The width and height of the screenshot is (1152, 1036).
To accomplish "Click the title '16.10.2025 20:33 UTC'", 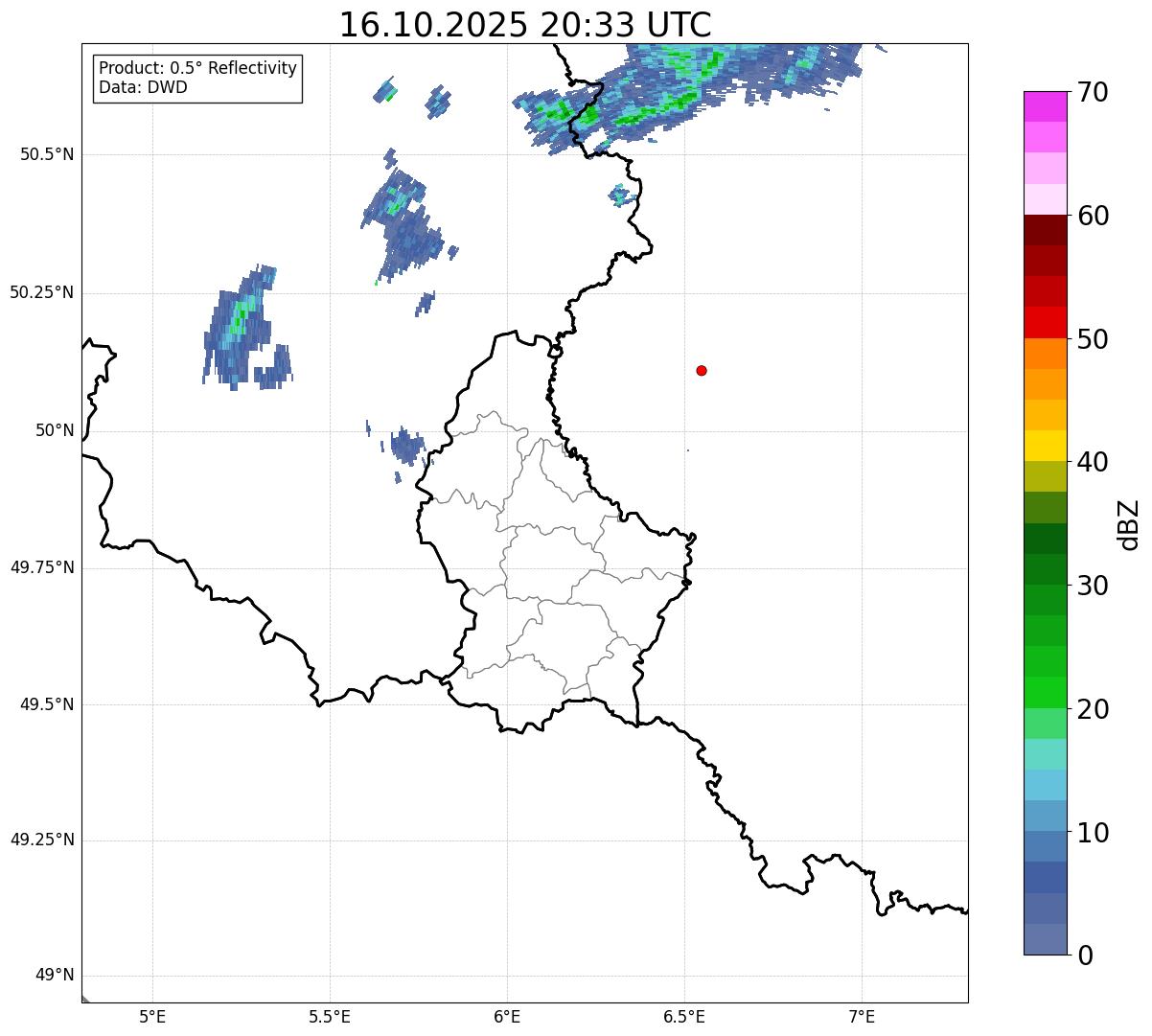I will pos(525,25).
